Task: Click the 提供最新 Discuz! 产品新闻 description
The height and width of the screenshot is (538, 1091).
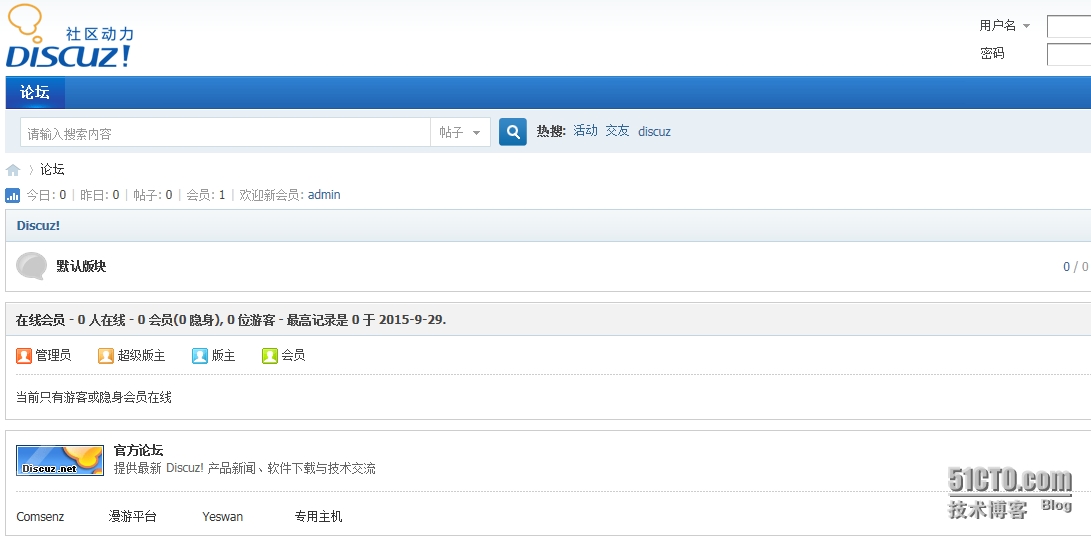Action: point(244,468)
